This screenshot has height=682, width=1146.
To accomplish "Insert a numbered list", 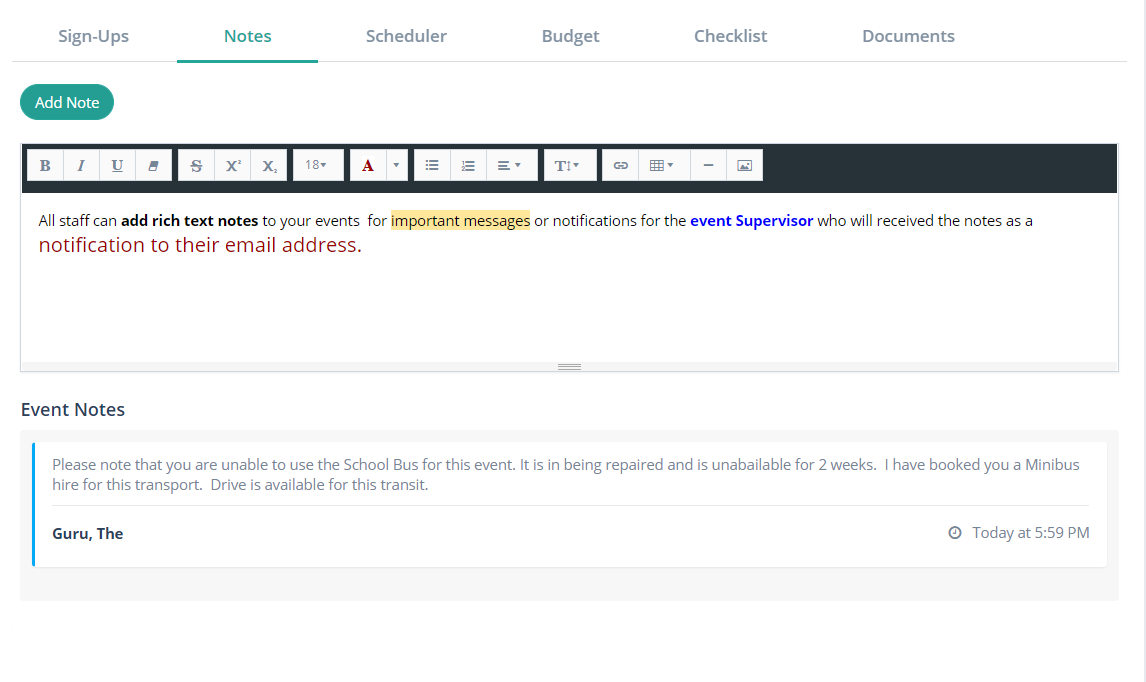I will tap(468, 165).
